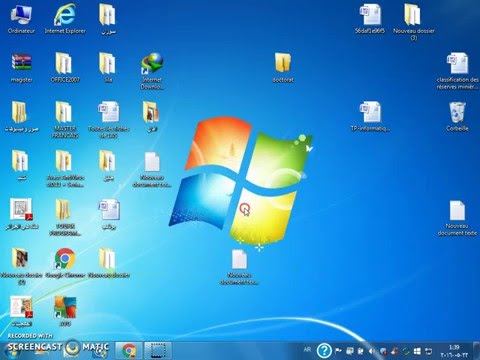Launch the Internet Download Manager shortcut

click(x=152, y=71)
